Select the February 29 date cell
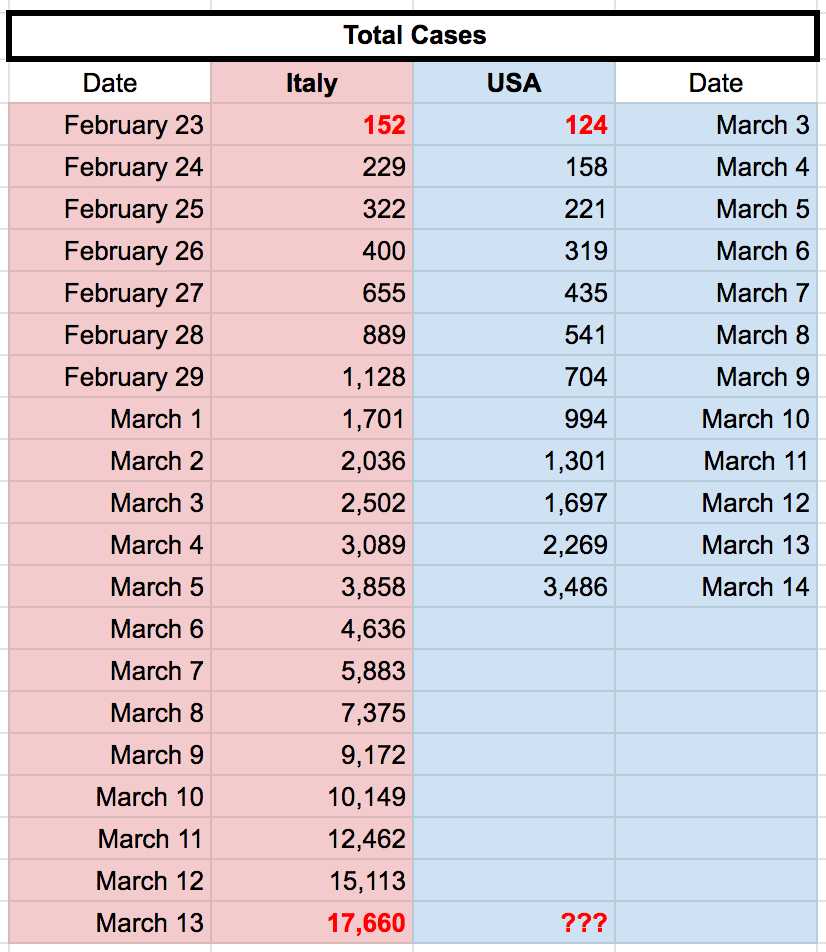Screen dimensions: 826x952 click(110, 376)
